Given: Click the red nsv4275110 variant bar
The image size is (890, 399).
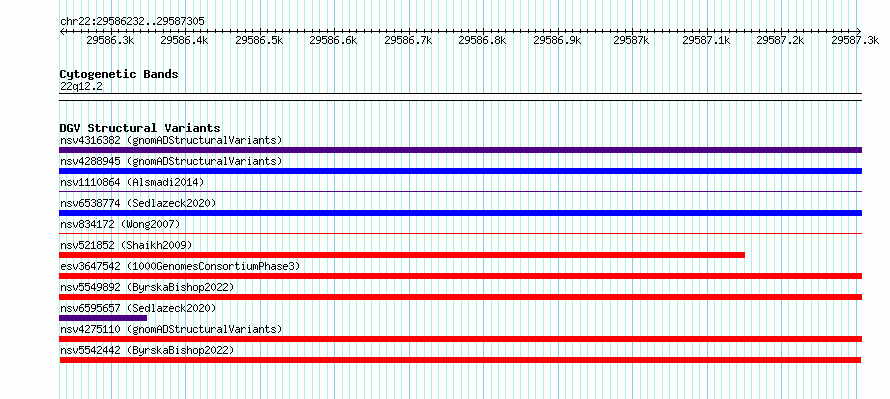Looking at the screenshot, I should pyautogui.click(x=460, y=339).
